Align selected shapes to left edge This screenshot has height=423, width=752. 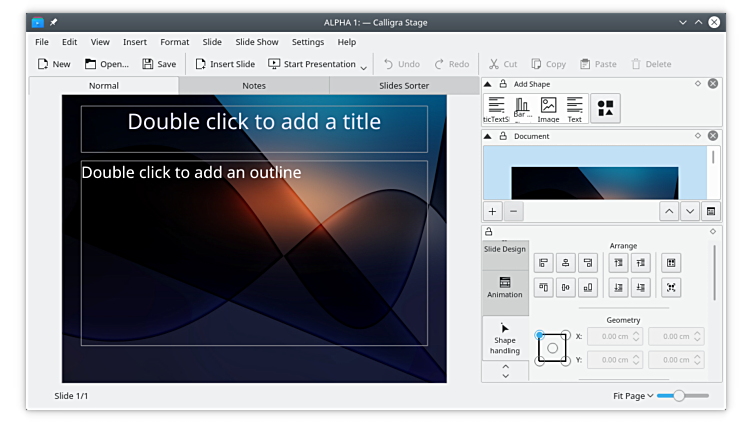click(544, 263)
